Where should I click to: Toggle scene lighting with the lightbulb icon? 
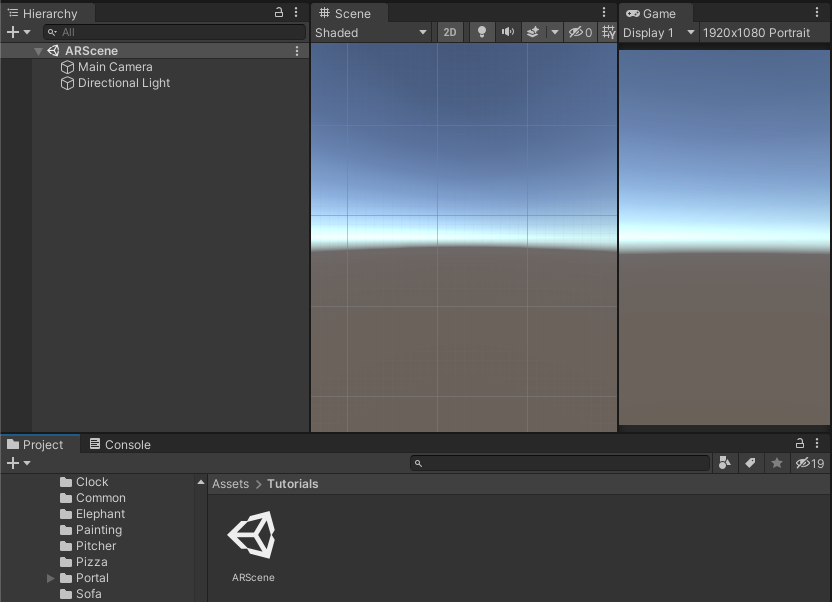pyautogui.click(x=482, y=32)
